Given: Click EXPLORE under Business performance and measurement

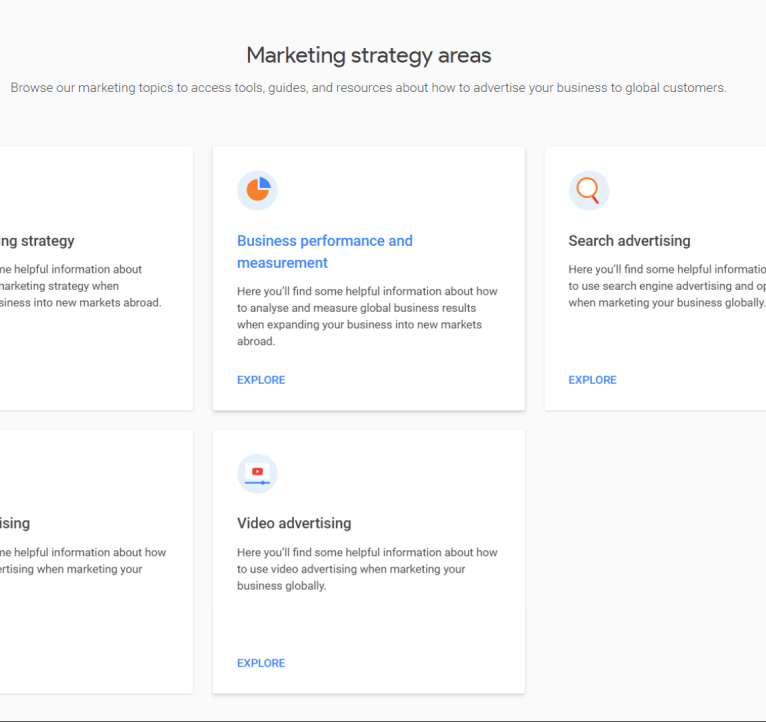Looking at the screenshot, I should tap(261, 380).
